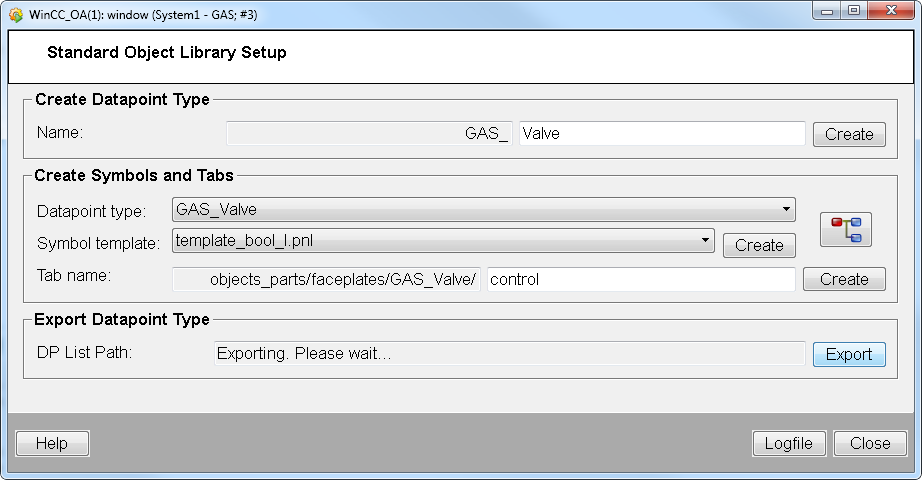Click the 'Create Datapoint Type' group label
Image resolution: width=922 pixels, height=480 pixels.
click(x=122, y=99)
